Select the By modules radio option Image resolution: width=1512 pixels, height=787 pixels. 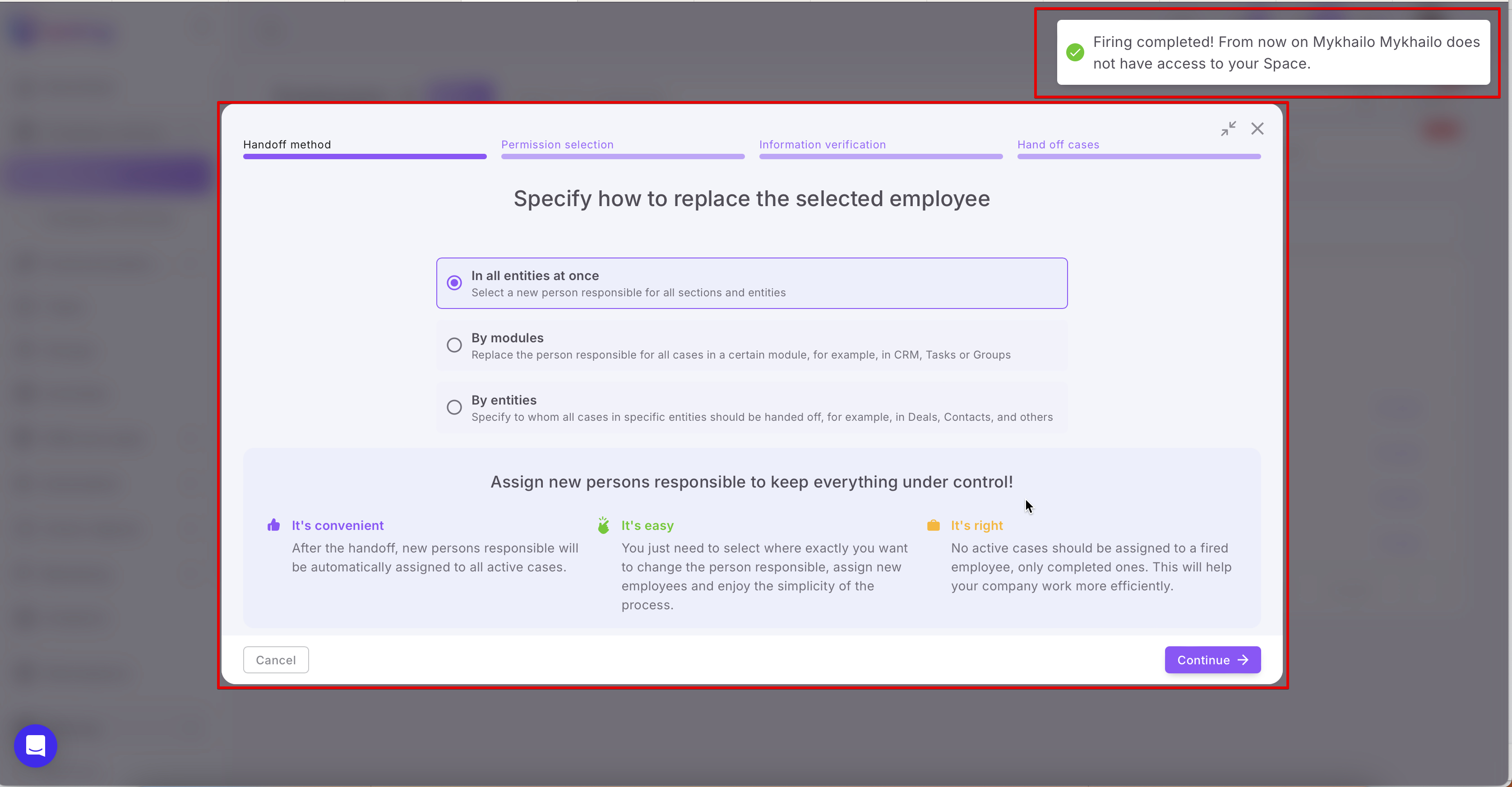pos(454,345)
